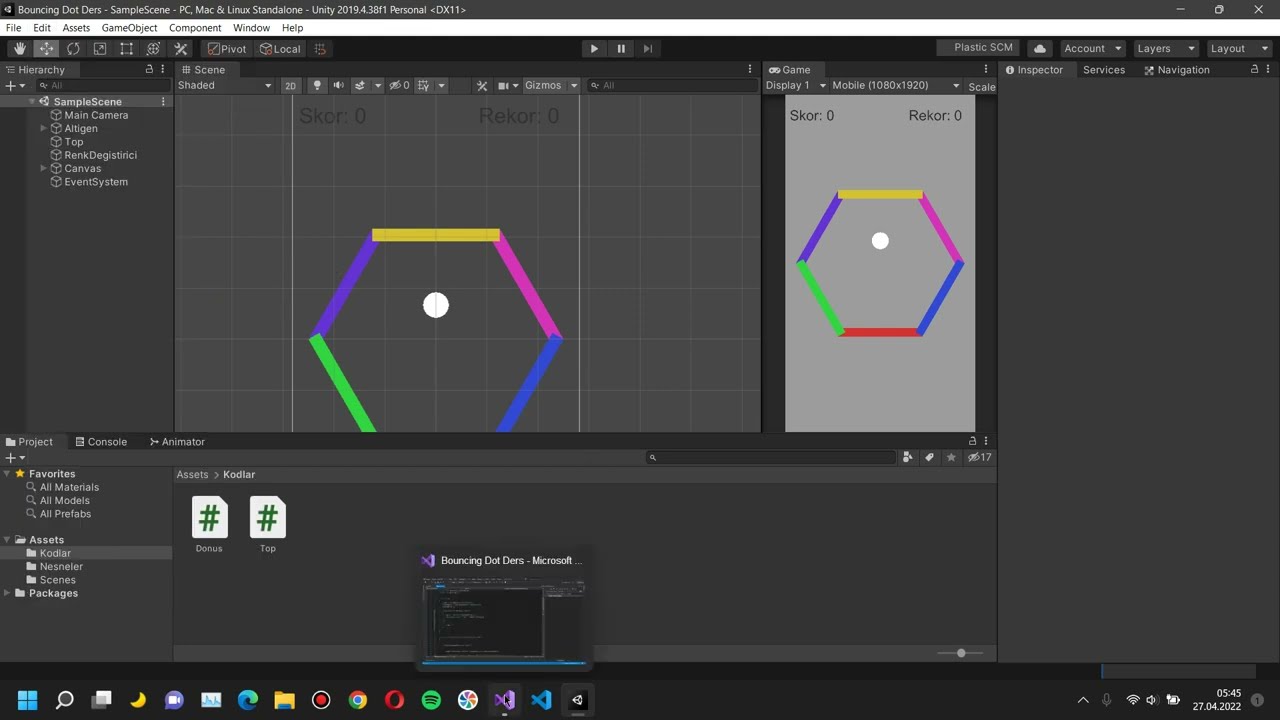Toggle scene grid visibility
1280x720 pixels.
pos(424,85)
